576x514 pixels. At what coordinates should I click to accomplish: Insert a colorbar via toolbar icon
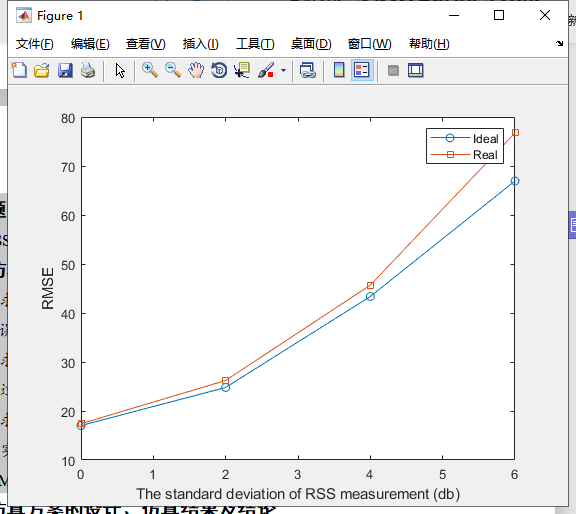[x=339, y=70]
